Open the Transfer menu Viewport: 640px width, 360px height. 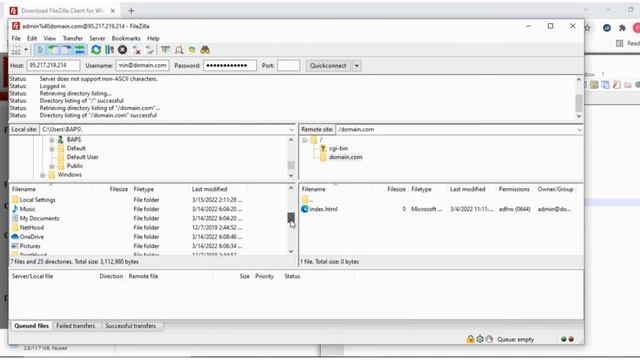point(73,38)
